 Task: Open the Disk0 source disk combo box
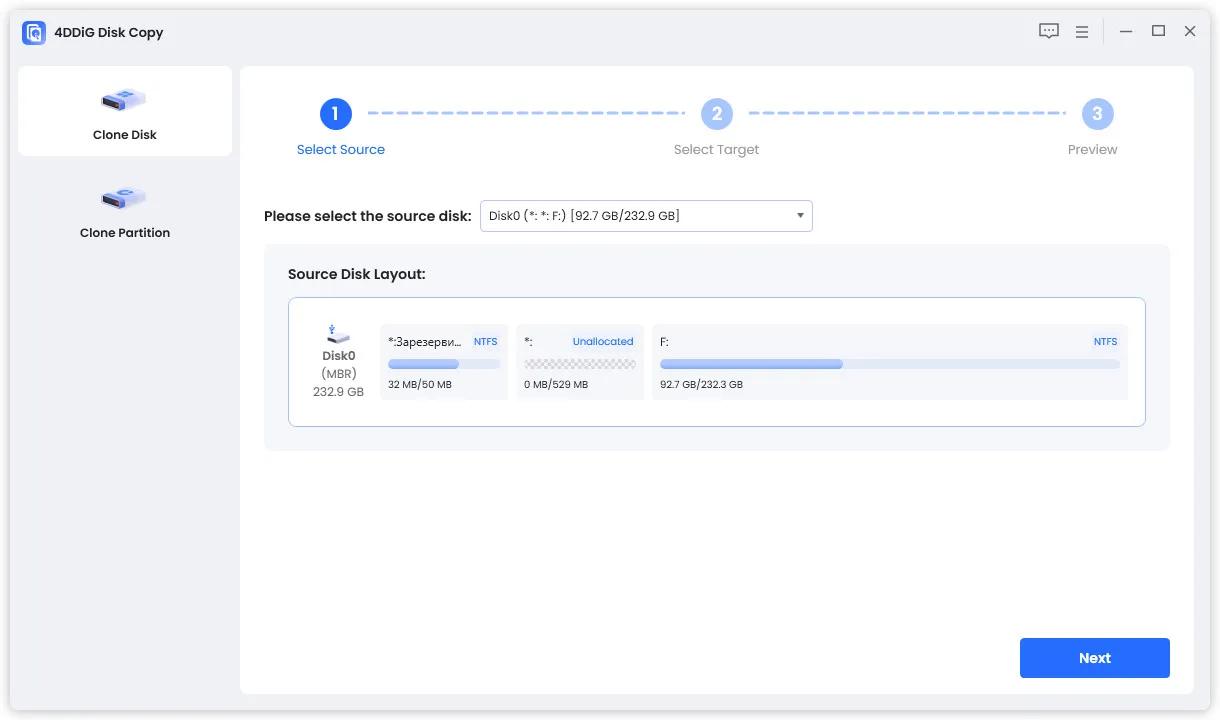pyautogui.click(x=645, y=216)
